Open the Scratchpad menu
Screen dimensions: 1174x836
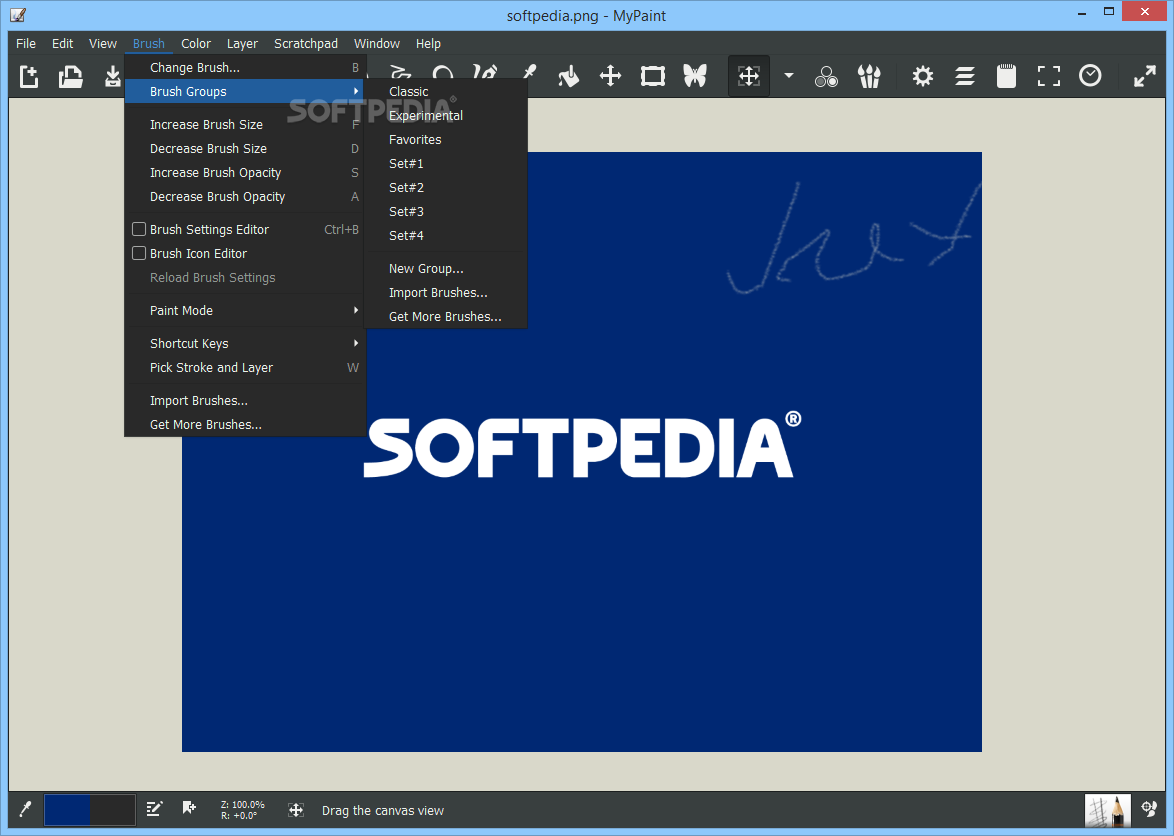(305, 43)
